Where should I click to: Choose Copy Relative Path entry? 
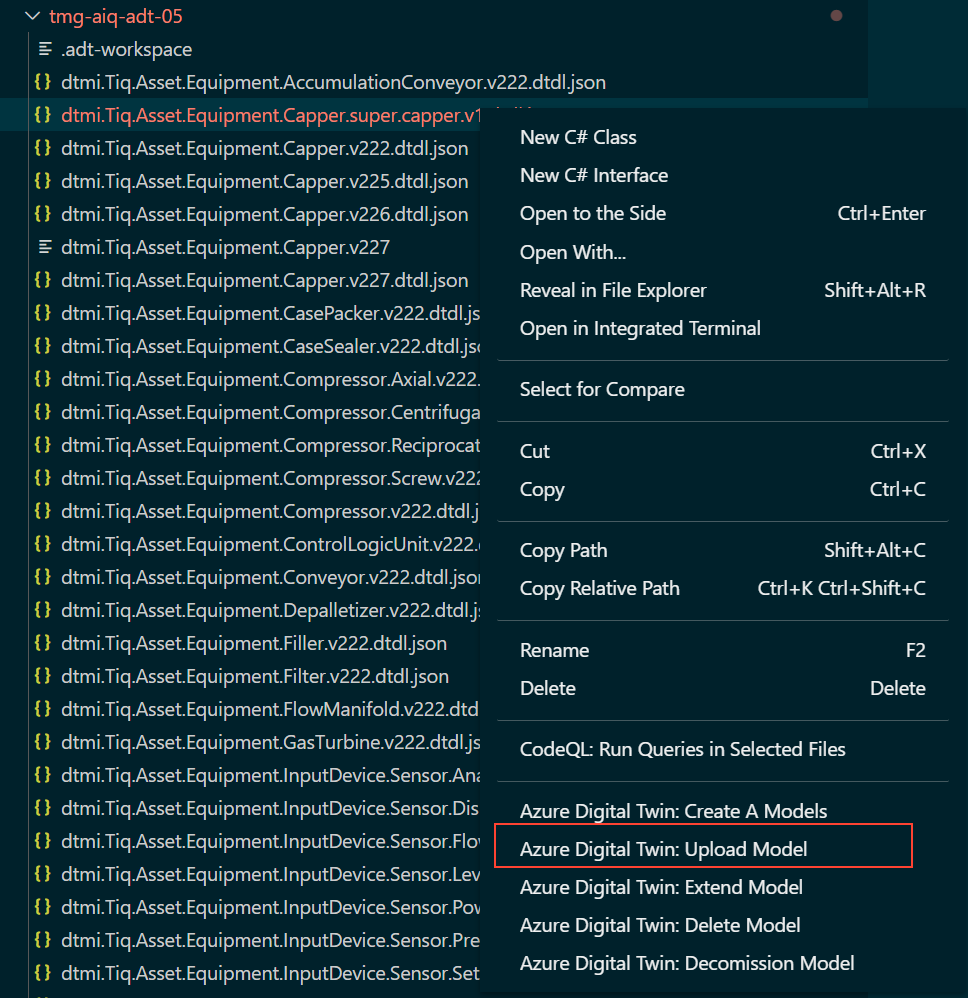pos(722,589)
